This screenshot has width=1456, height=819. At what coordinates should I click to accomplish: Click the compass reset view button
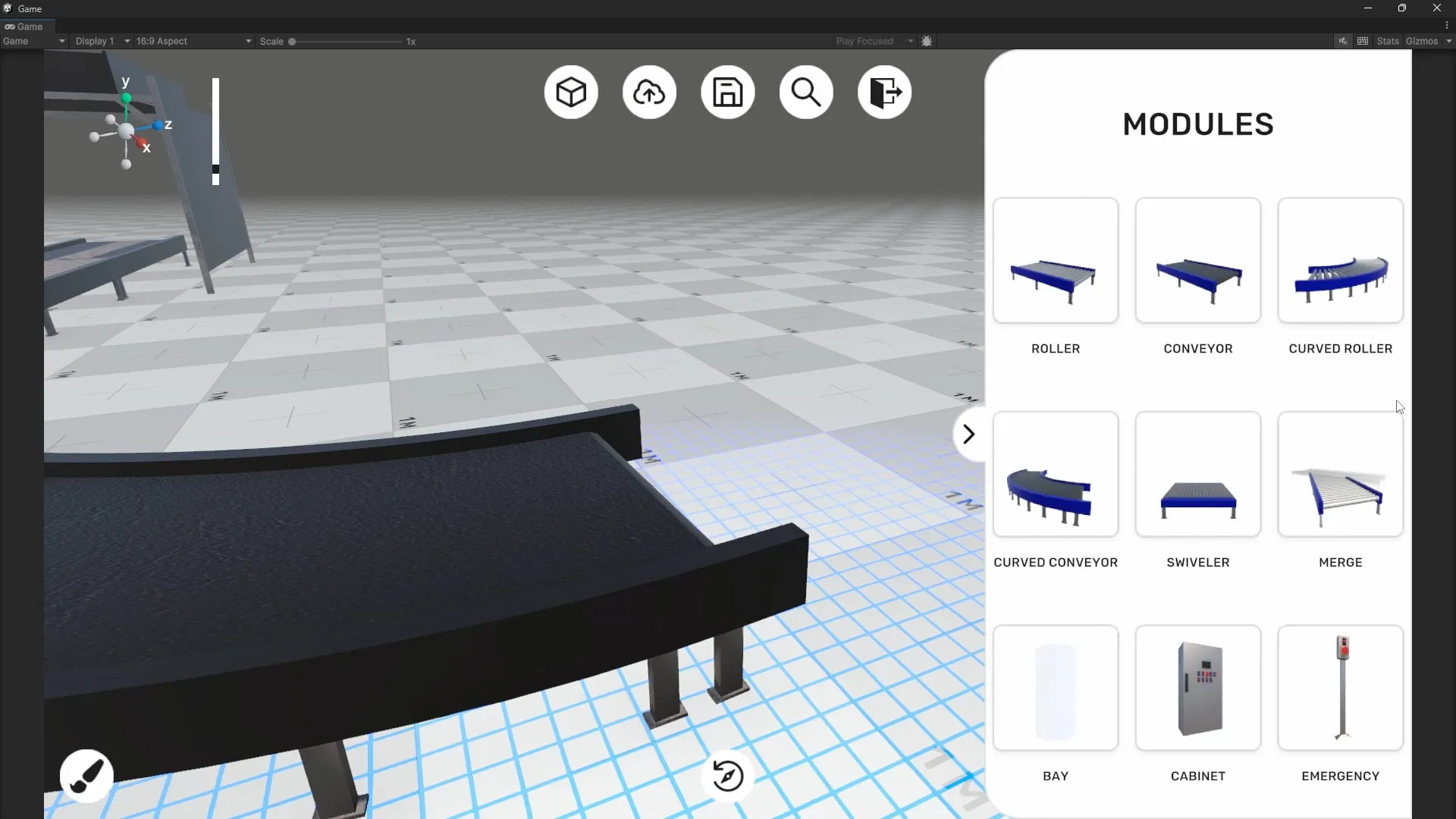click(727, 776)
